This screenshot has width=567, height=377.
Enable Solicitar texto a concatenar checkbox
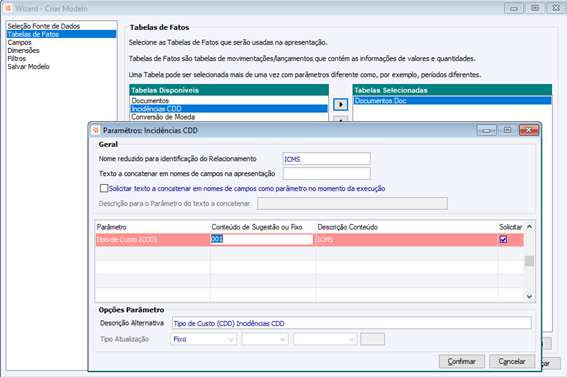point(104,188)
